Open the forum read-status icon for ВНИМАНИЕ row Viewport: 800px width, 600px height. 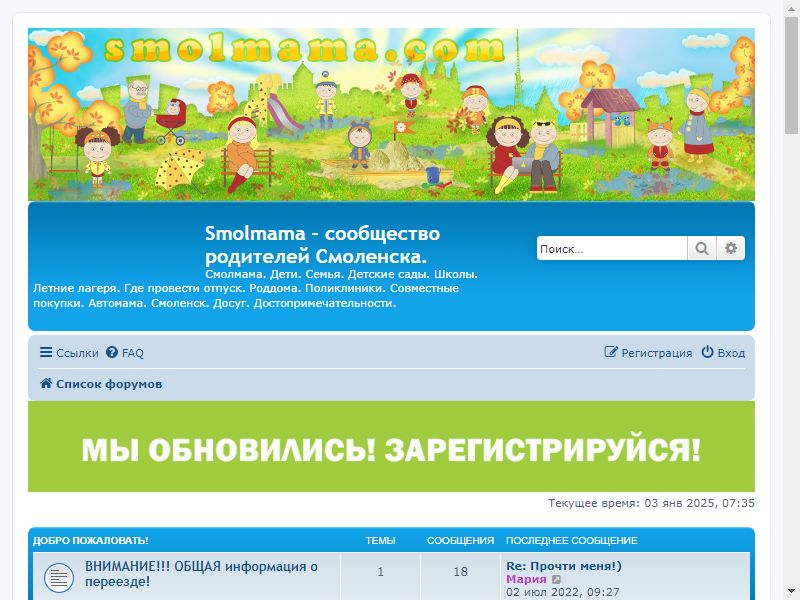[59, 578]
